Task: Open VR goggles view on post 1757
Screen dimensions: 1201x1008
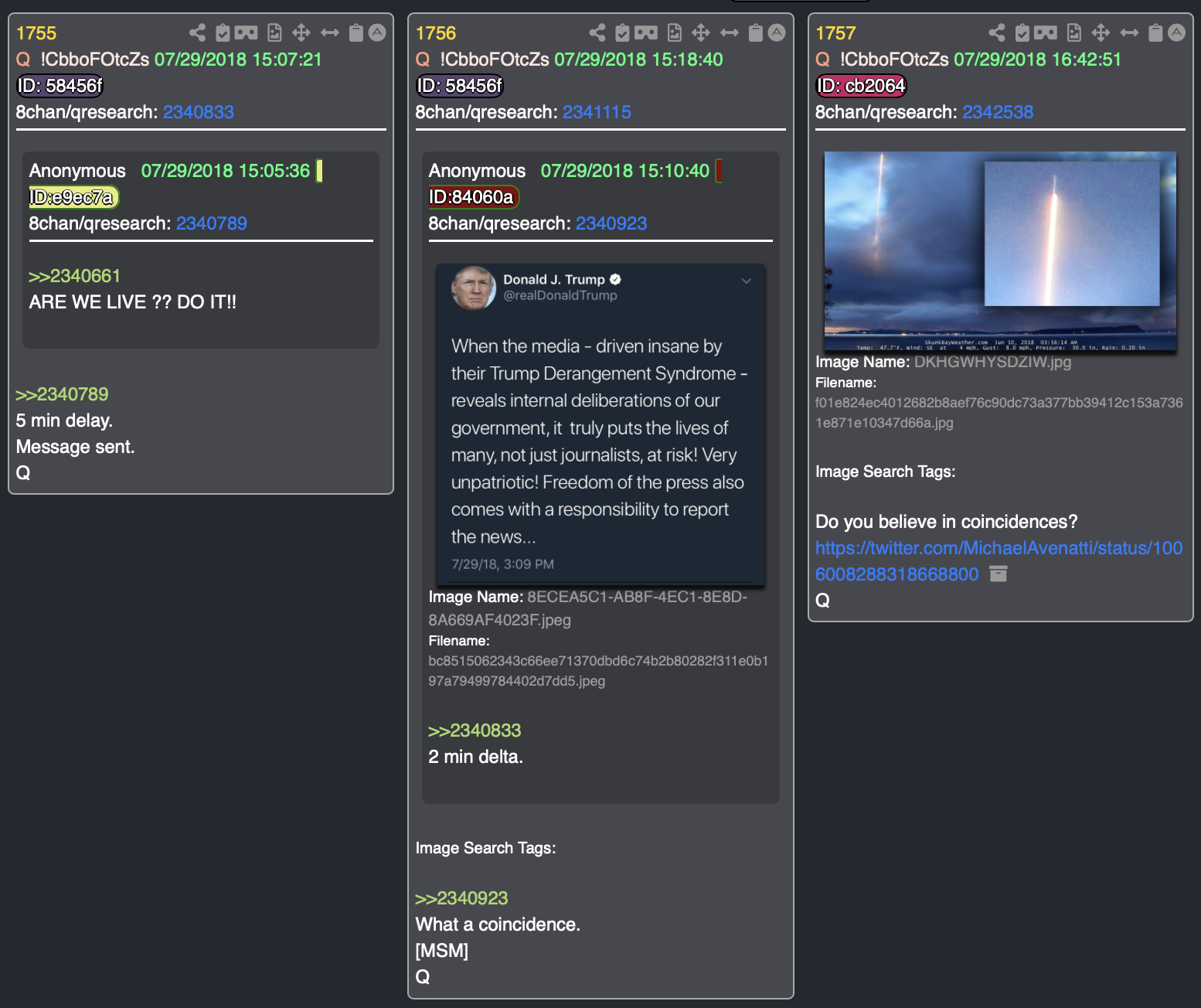Action: (x=1046, y=32)
